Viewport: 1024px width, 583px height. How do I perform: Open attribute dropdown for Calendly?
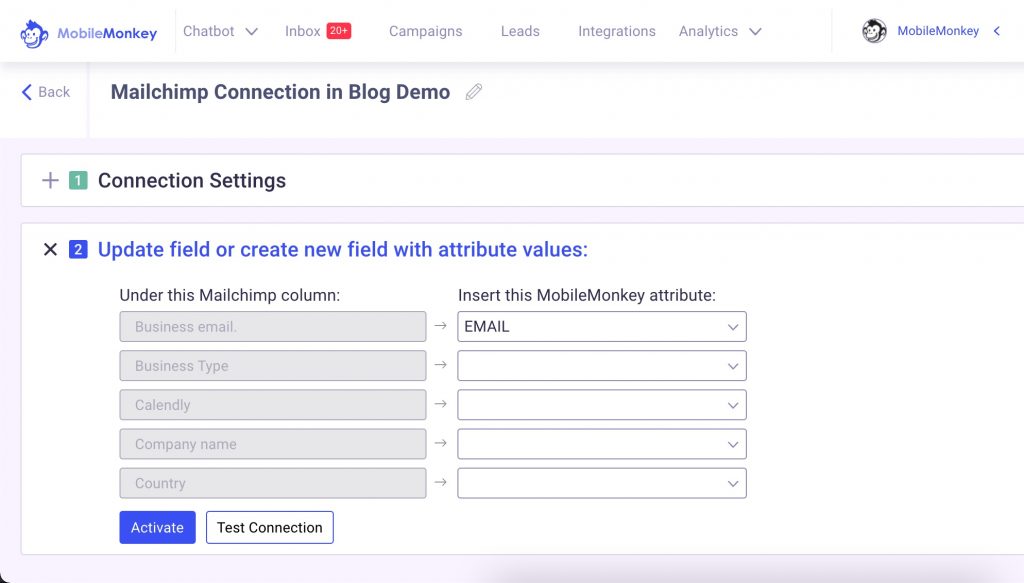601,405
